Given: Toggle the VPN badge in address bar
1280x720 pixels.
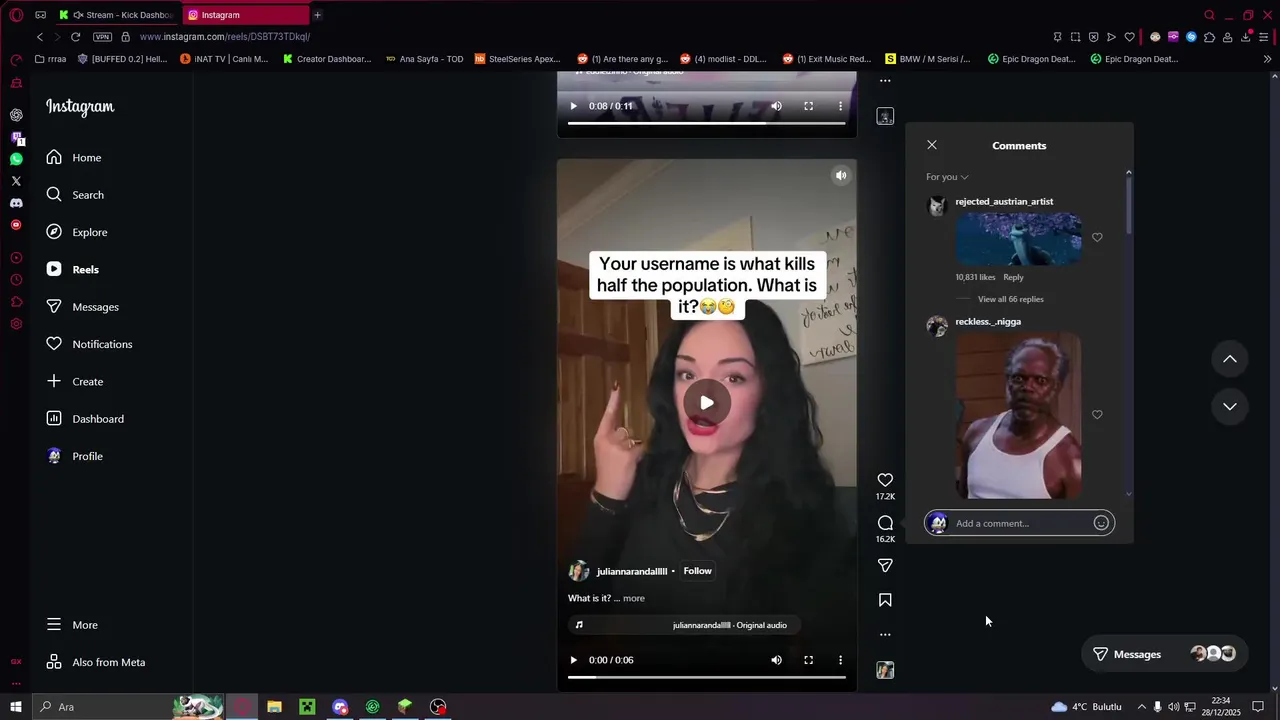Looking at the screenshot, I should pyautogui.click(x=102, y=37).
